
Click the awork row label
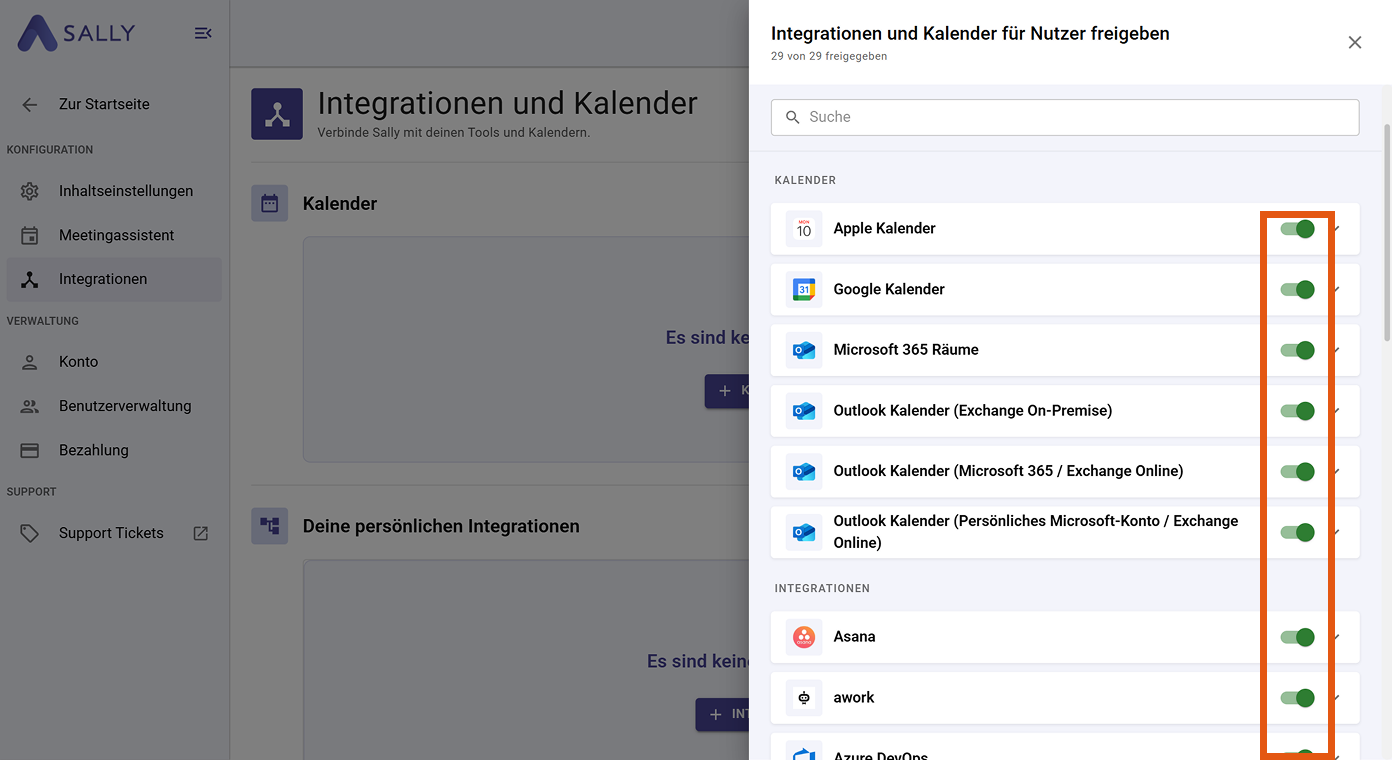[854, 697]
